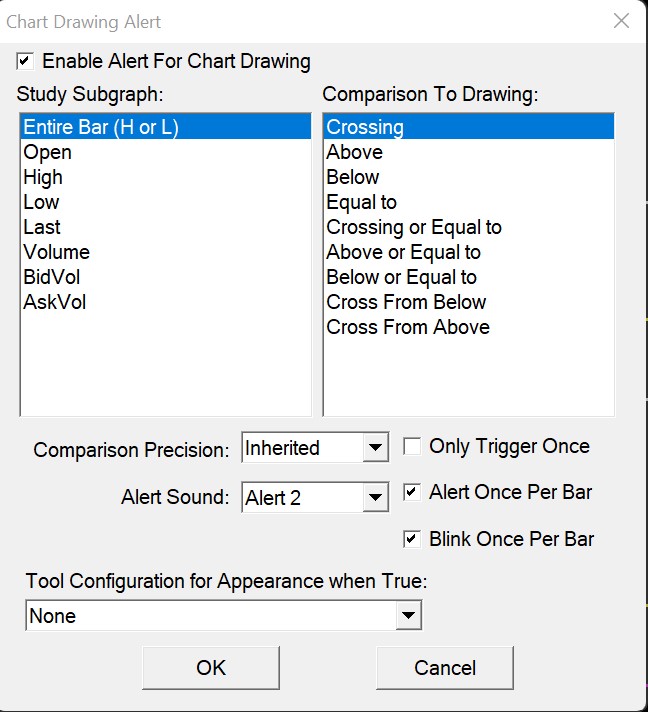648x712 pixels.
Task: Select High in Study Subgraph list
Action: coord(166,177)
